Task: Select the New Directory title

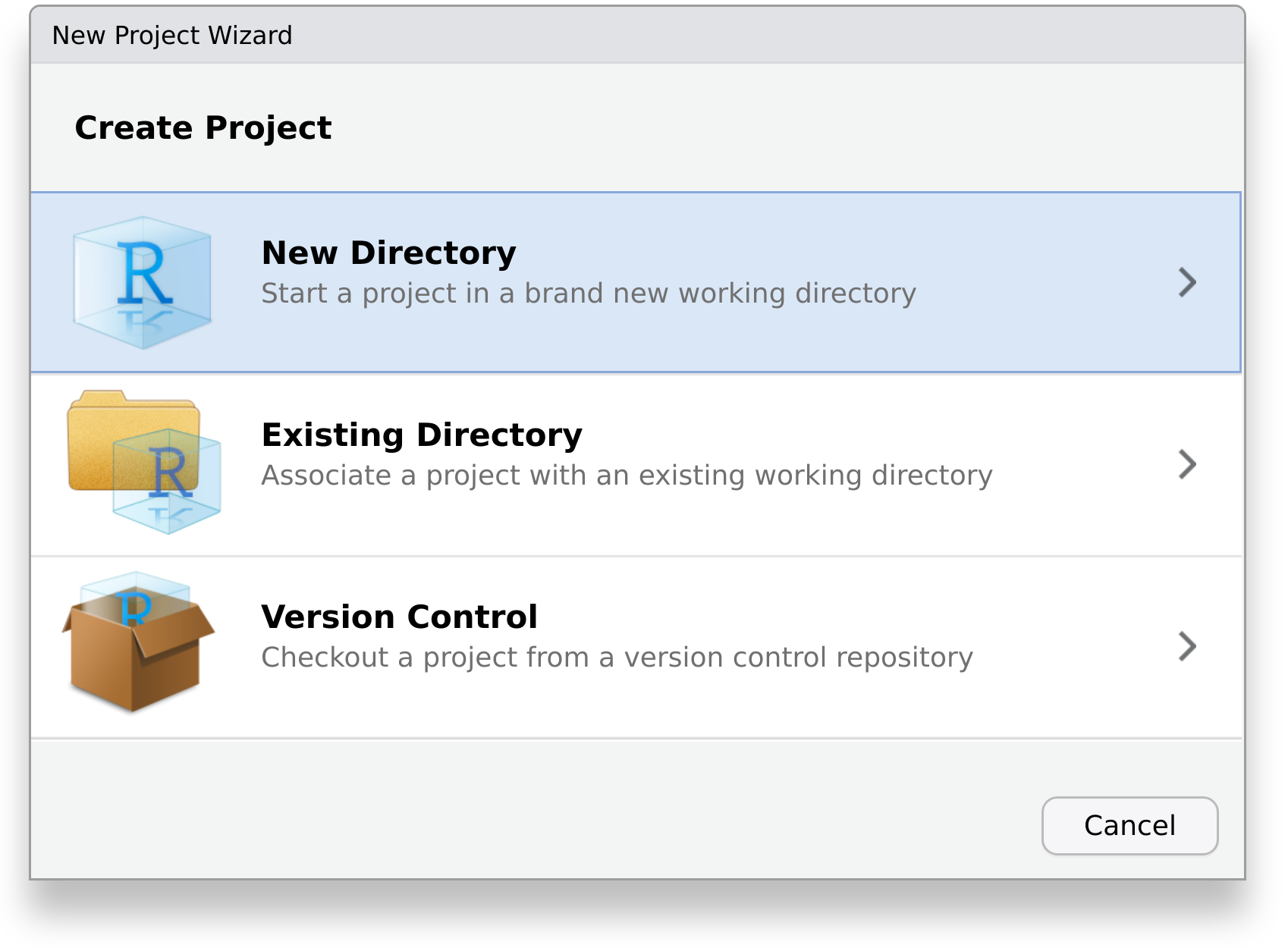Action: click(x=388, y=253)
